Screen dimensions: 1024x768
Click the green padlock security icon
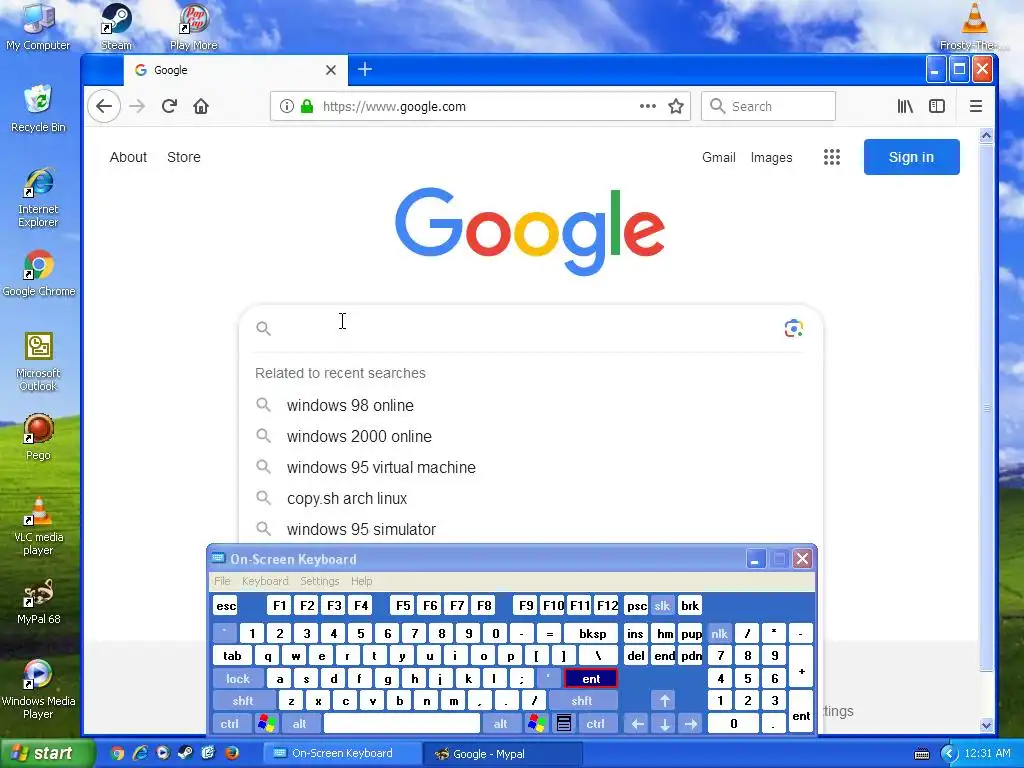[x=307, y=106]
